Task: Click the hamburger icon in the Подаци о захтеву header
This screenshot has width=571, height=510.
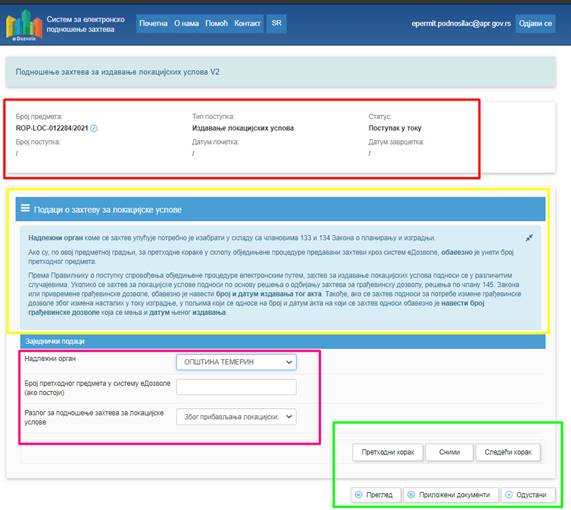Action: pos(25,208)
